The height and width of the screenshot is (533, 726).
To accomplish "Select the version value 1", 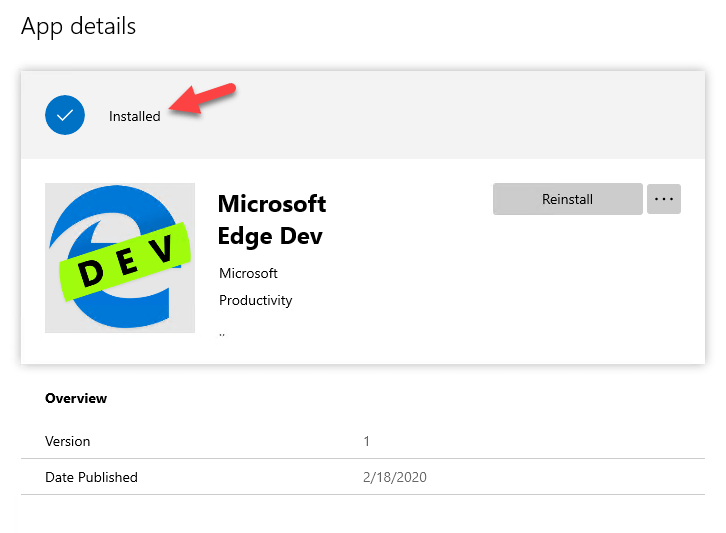I will pos(366,441).
